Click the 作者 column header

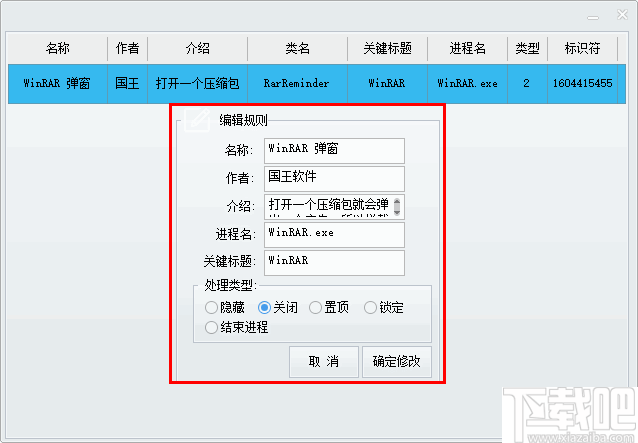127,49
